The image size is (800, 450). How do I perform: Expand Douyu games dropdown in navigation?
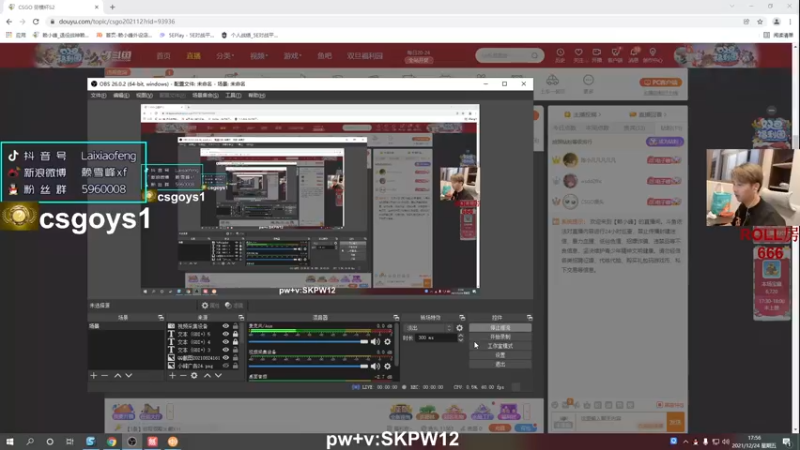pos(292,56)
